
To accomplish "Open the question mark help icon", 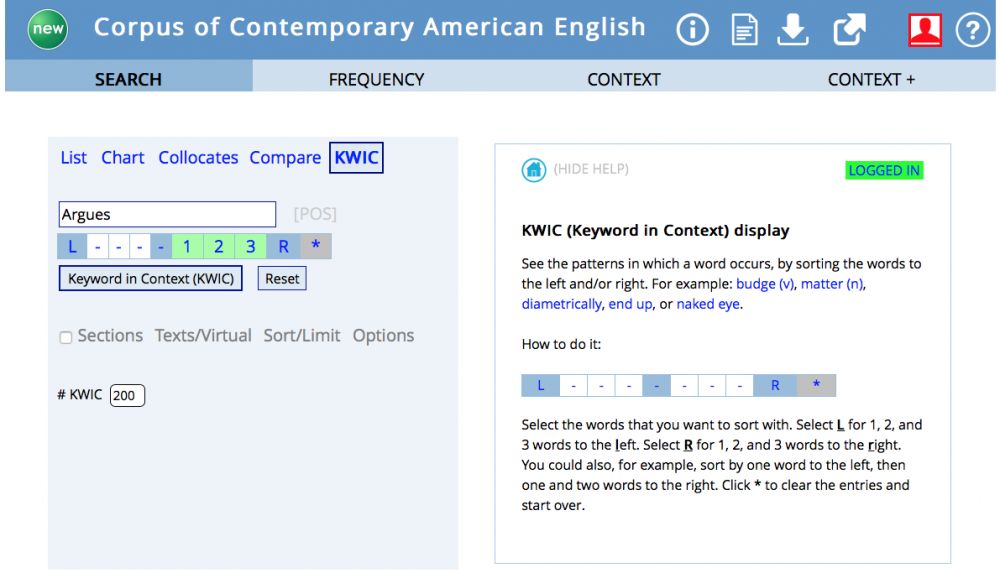I will (973, 30).
